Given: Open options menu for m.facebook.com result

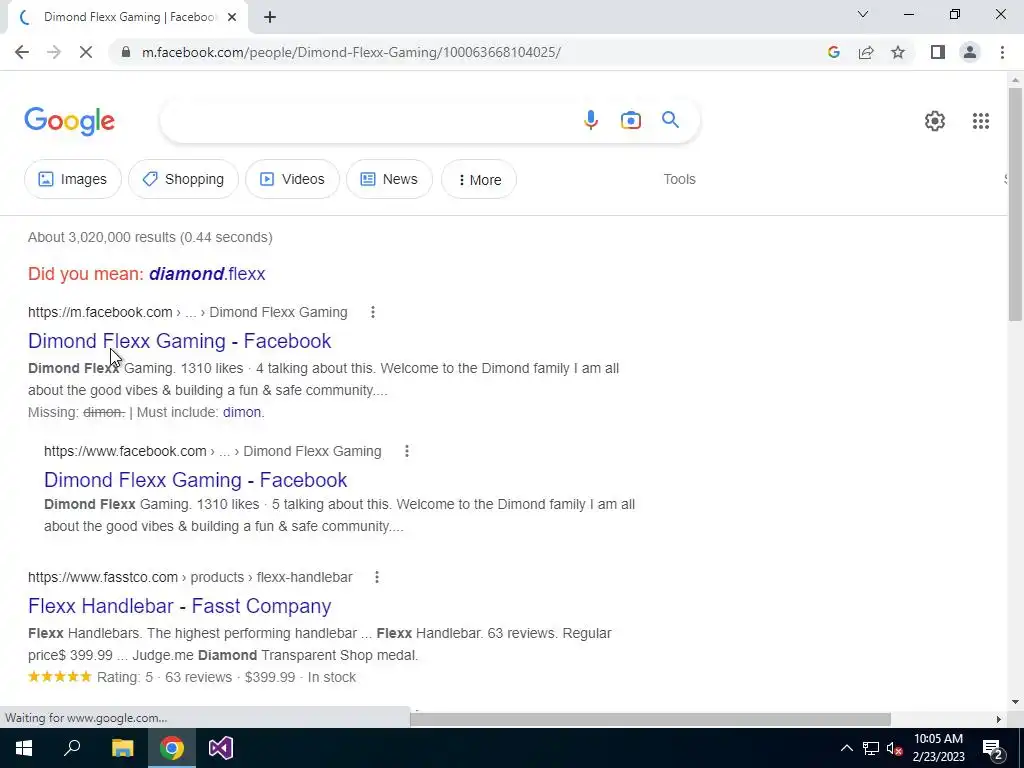Looking at the screenshot, I should click(373, 312).
